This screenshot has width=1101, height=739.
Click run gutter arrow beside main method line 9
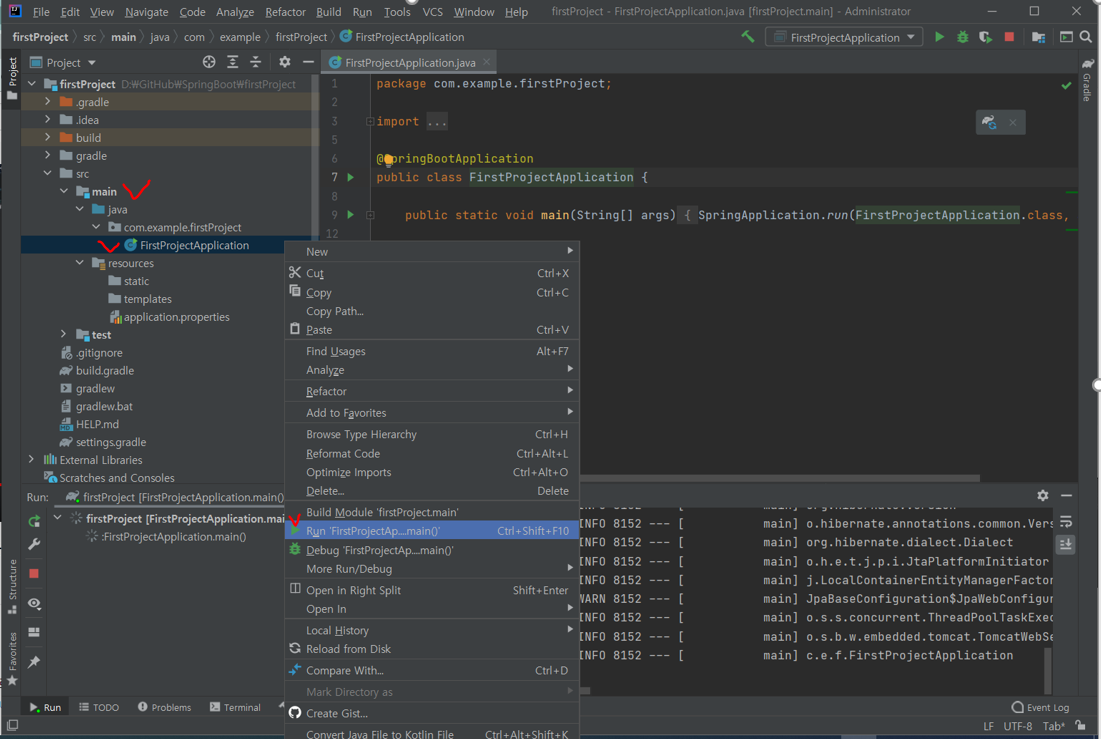click(x=350, y=214)
